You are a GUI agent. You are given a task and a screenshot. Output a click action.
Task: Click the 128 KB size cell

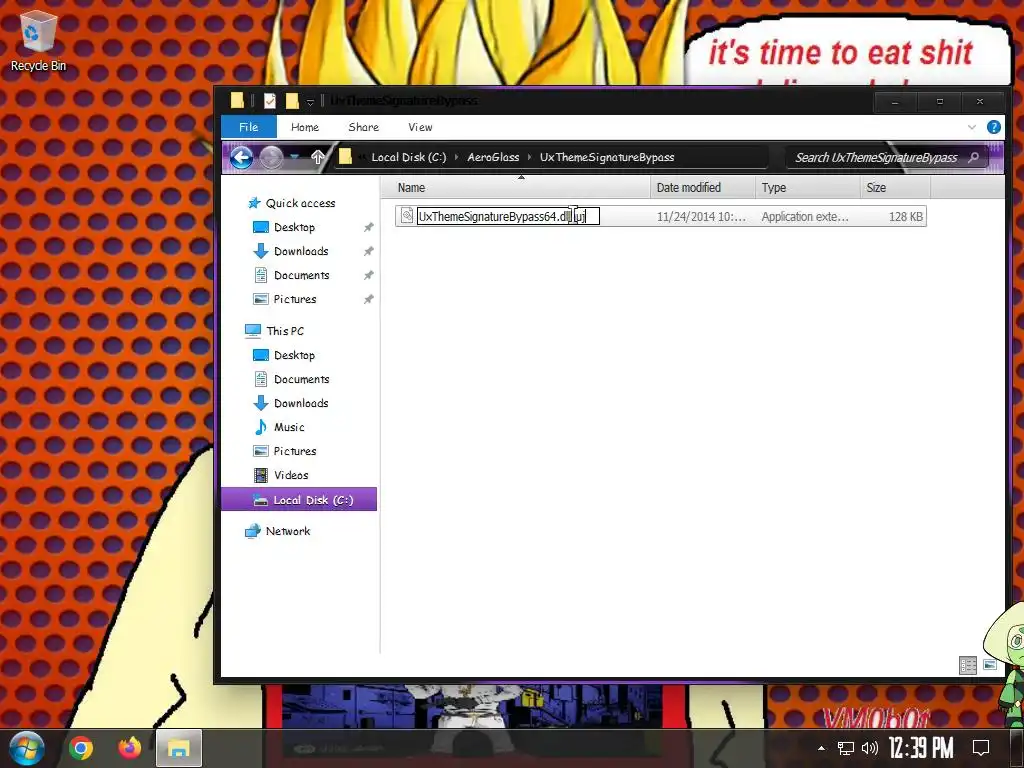point(906,217)
